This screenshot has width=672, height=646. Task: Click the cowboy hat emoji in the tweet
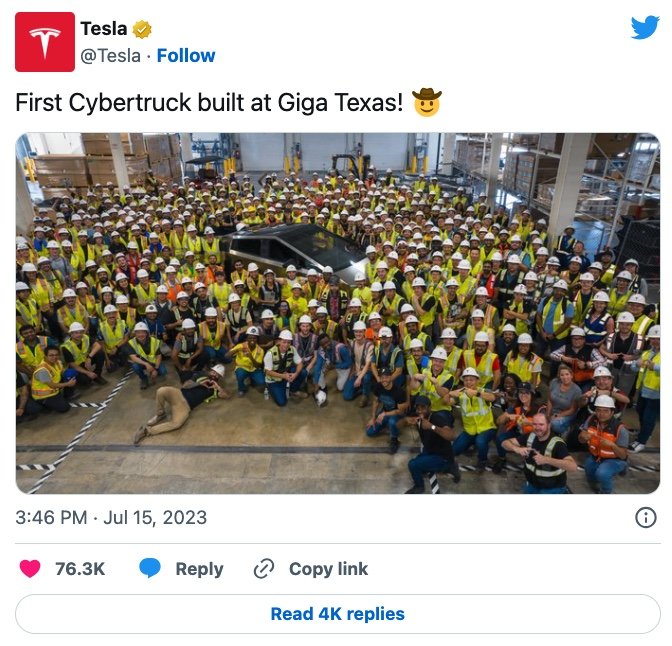[x=426, y=102]
